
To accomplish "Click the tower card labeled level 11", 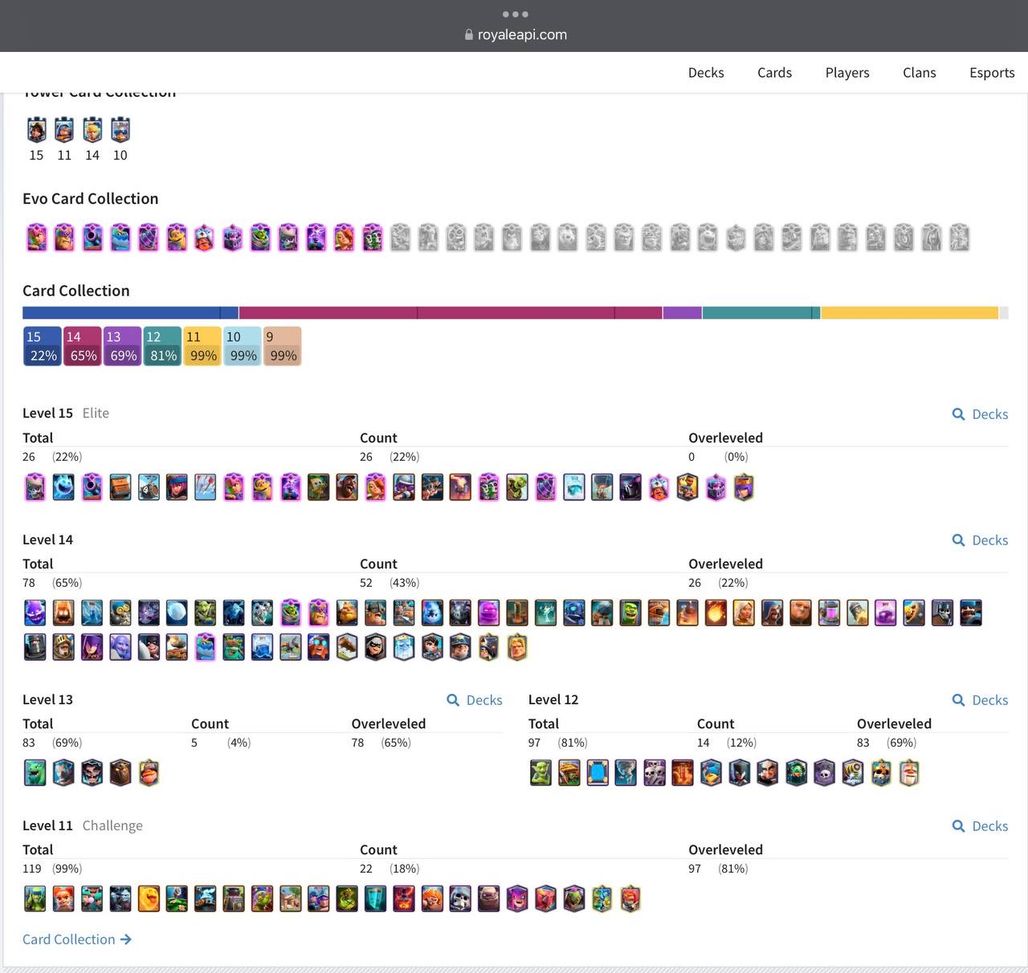I will point(64,130).
